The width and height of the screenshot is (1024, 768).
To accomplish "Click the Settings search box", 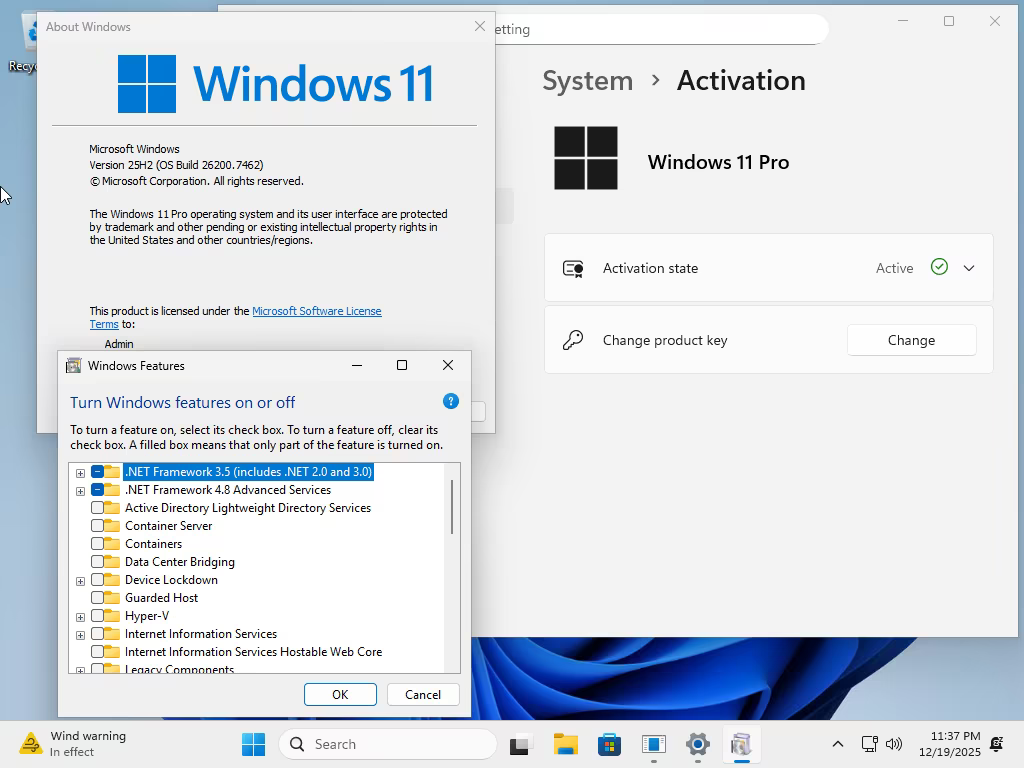I will [x=660, y=29].
